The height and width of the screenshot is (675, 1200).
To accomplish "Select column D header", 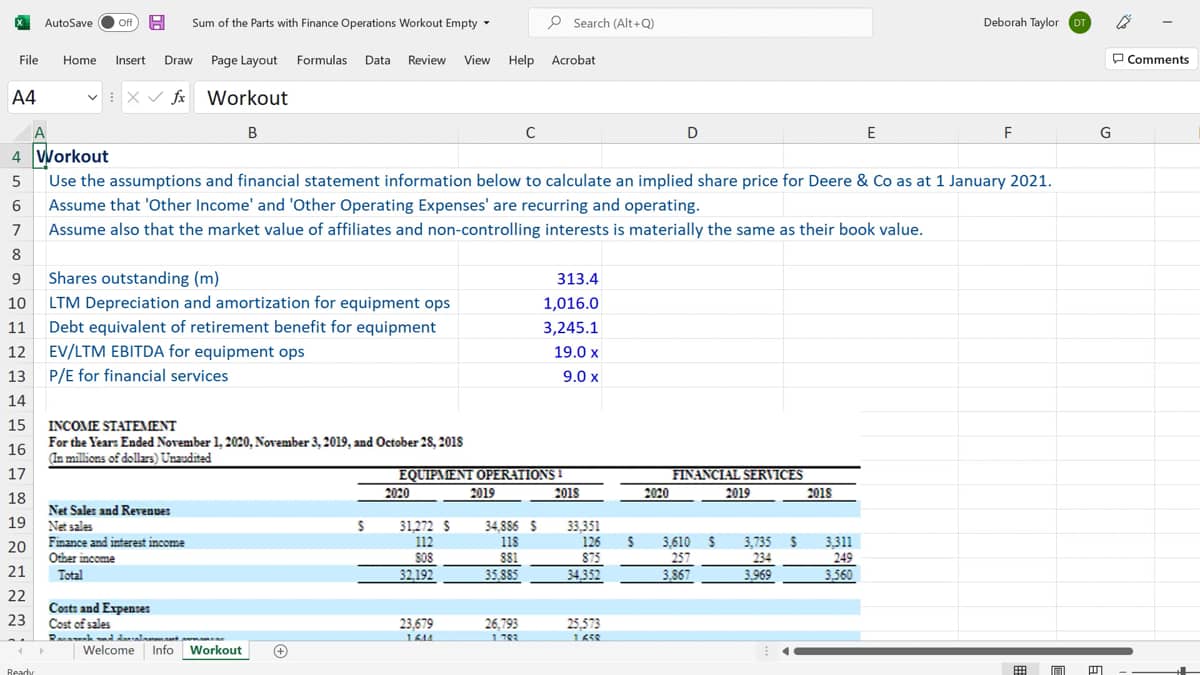I will 692,131.
